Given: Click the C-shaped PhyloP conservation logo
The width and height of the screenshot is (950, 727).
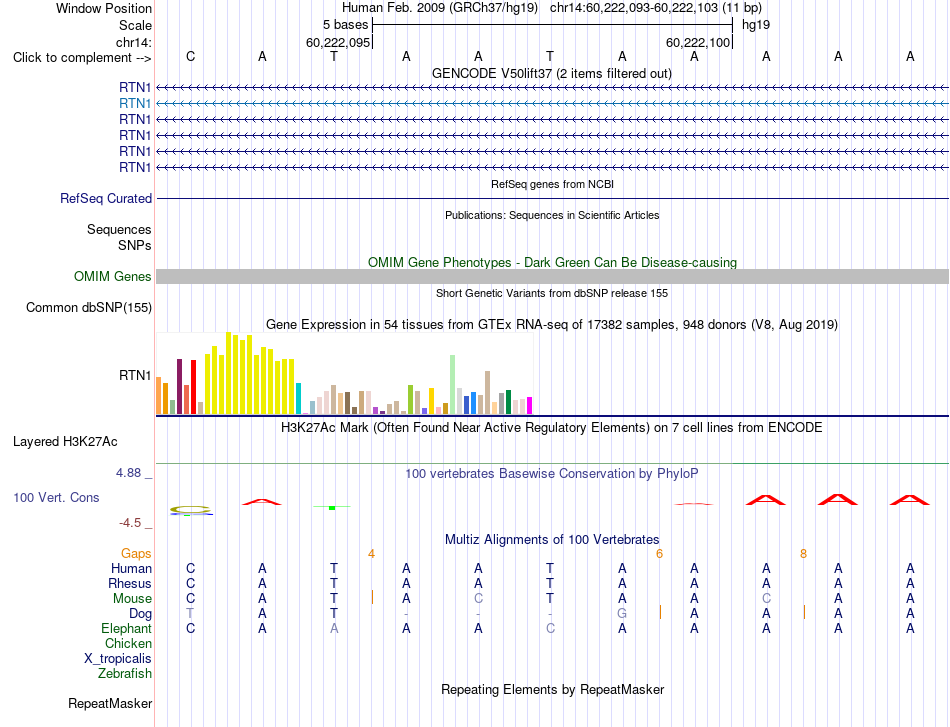Looking at the screenshot, I should point(191,510).
